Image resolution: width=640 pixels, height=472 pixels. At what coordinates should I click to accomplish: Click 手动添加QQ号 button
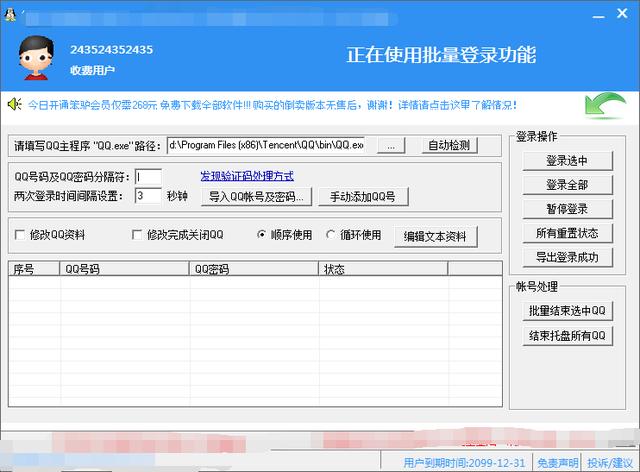(363, 197)
